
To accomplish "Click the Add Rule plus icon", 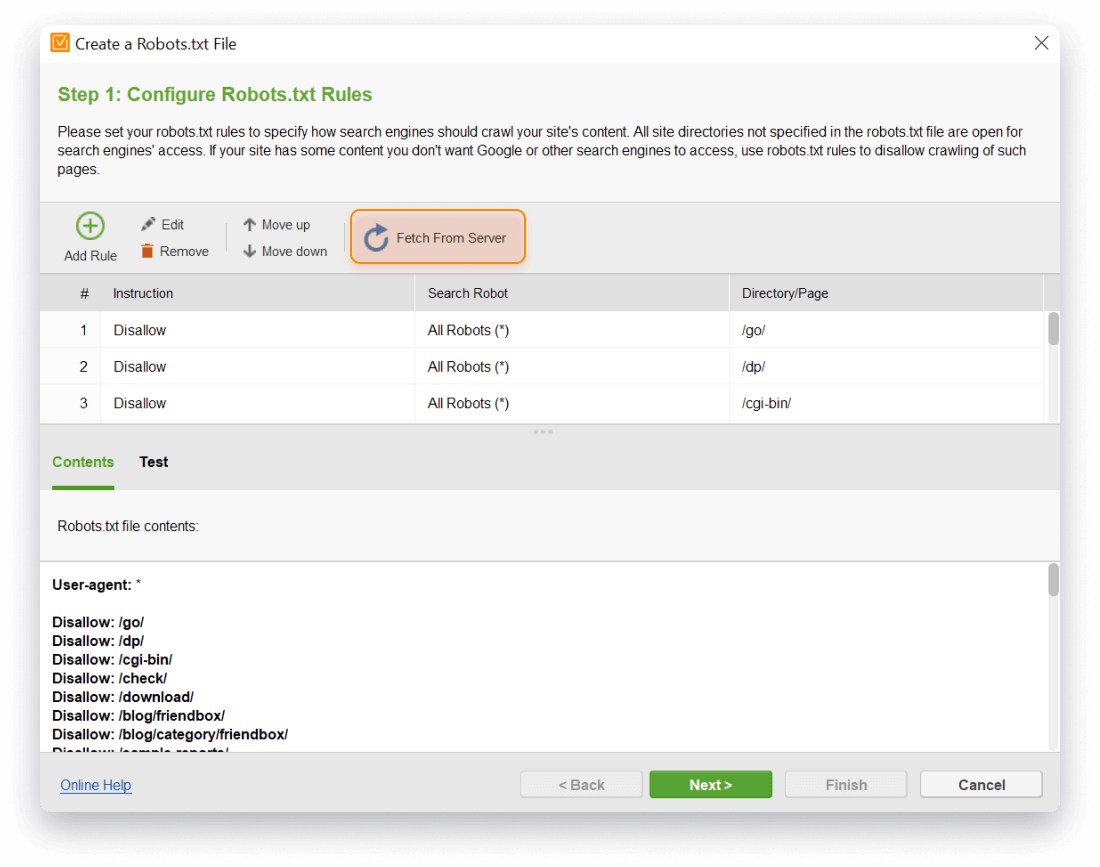I will click(x=90, y=226).
